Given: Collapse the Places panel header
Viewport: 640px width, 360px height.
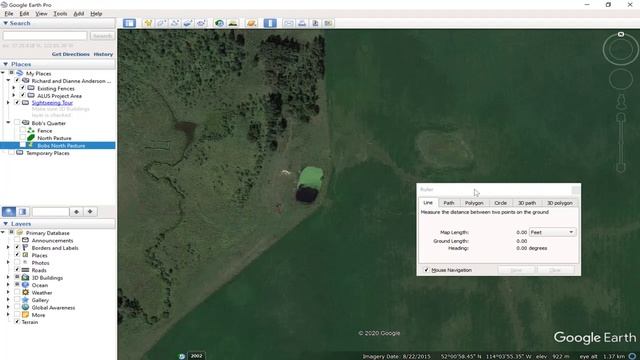Looking at the screenshot, I should 58,64.
